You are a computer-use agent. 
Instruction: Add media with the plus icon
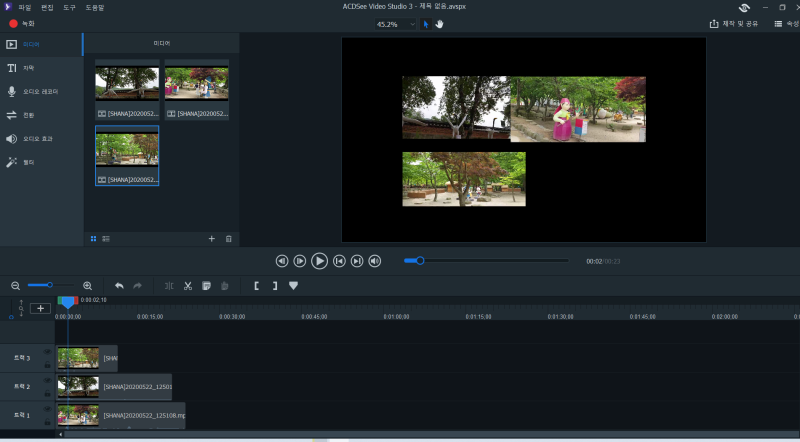[x=212, y=238]
